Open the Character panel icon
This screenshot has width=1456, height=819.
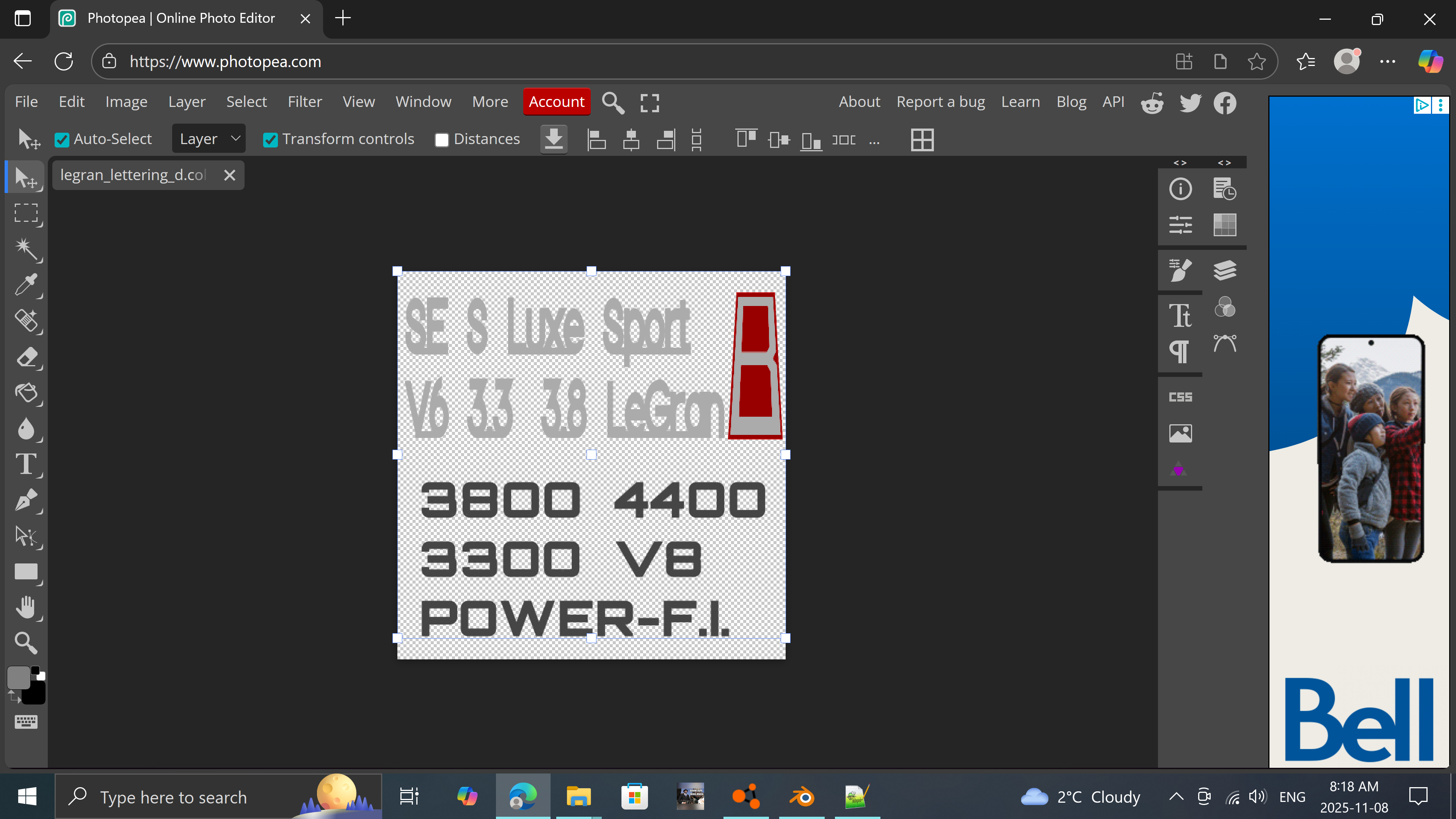(x=1180, y=315)
